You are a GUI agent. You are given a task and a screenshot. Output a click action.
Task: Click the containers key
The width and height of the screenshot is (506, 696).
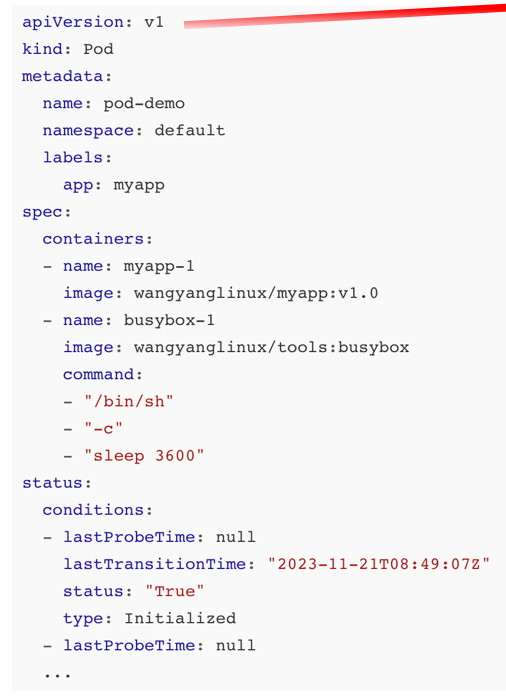click(94, 239)
